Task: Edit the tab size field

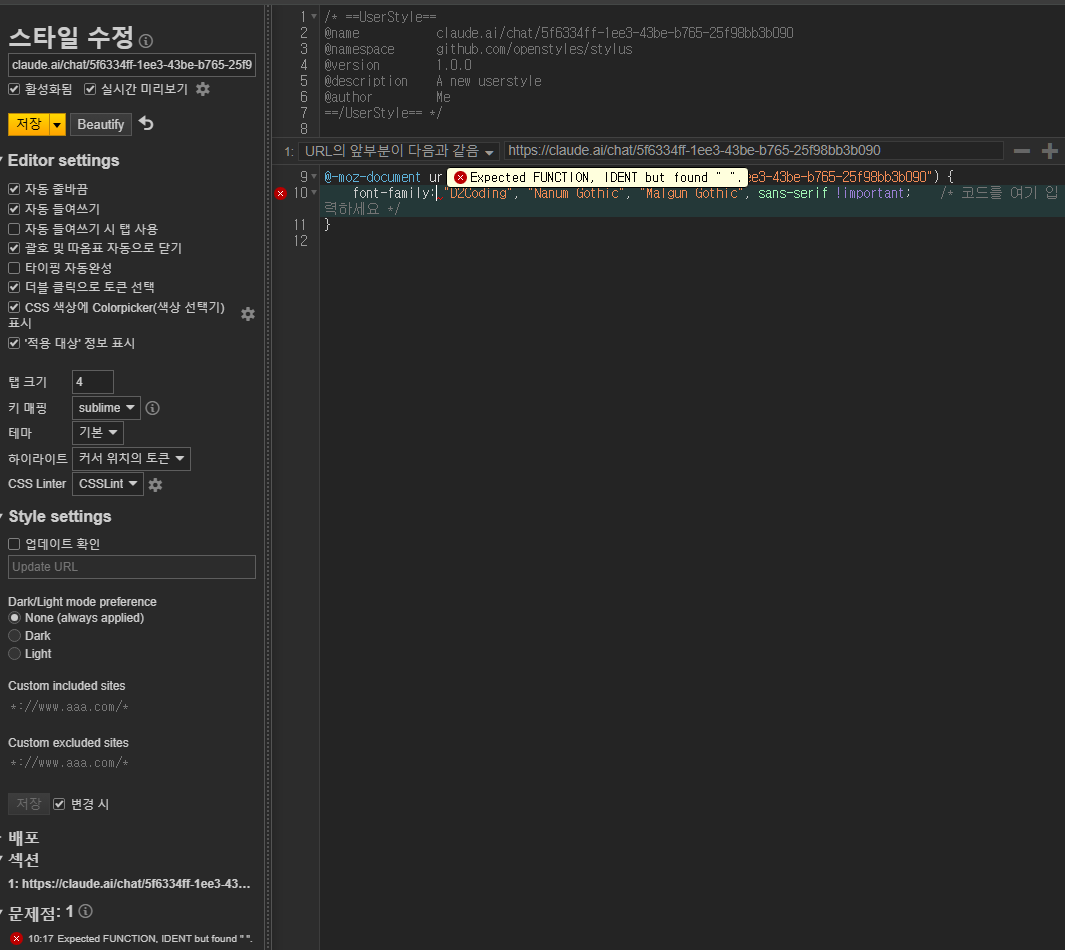Action: pos(92,382)
